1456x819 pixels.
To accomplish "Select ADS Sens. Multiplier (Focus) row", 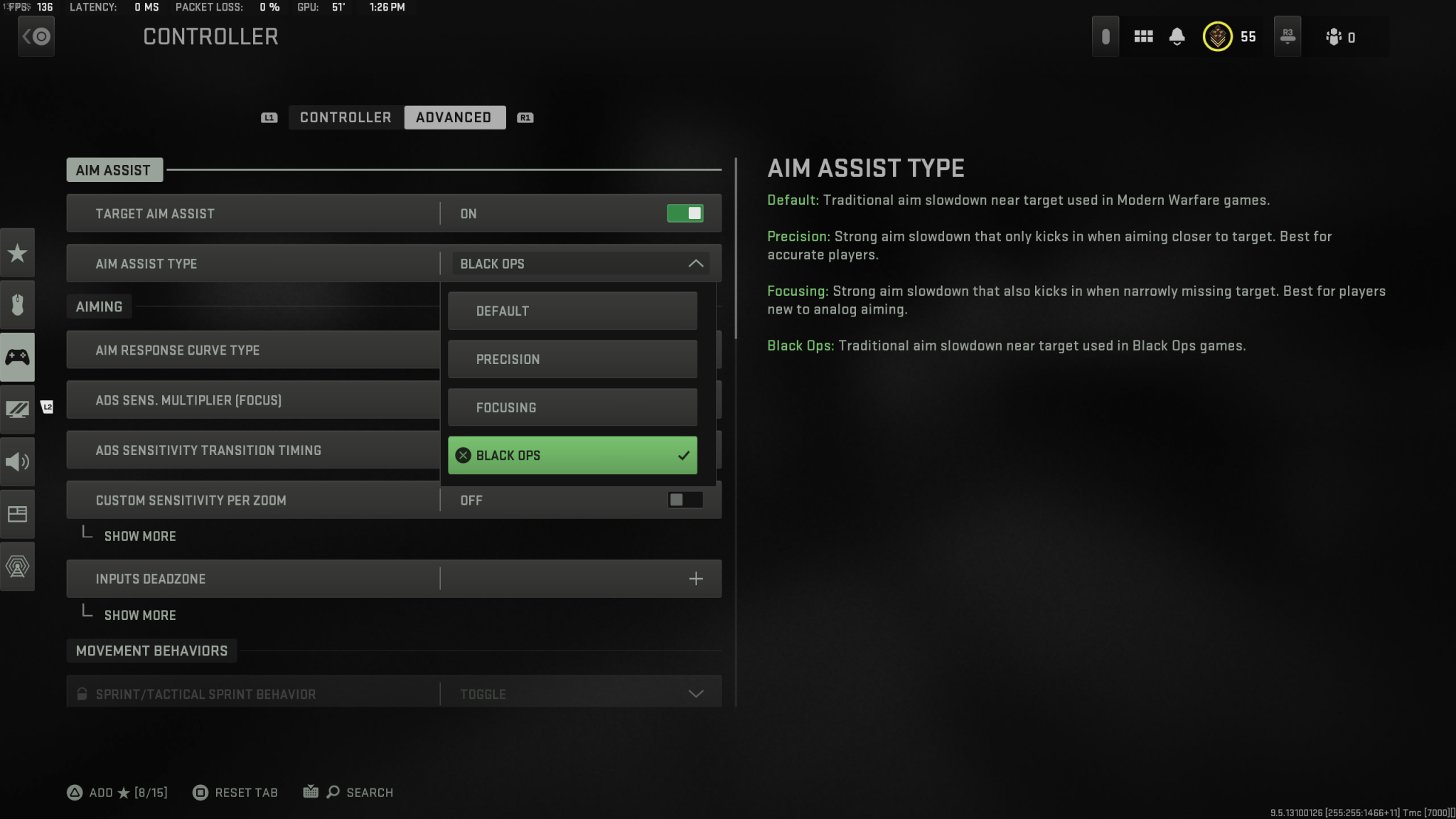I will point(253,400).
